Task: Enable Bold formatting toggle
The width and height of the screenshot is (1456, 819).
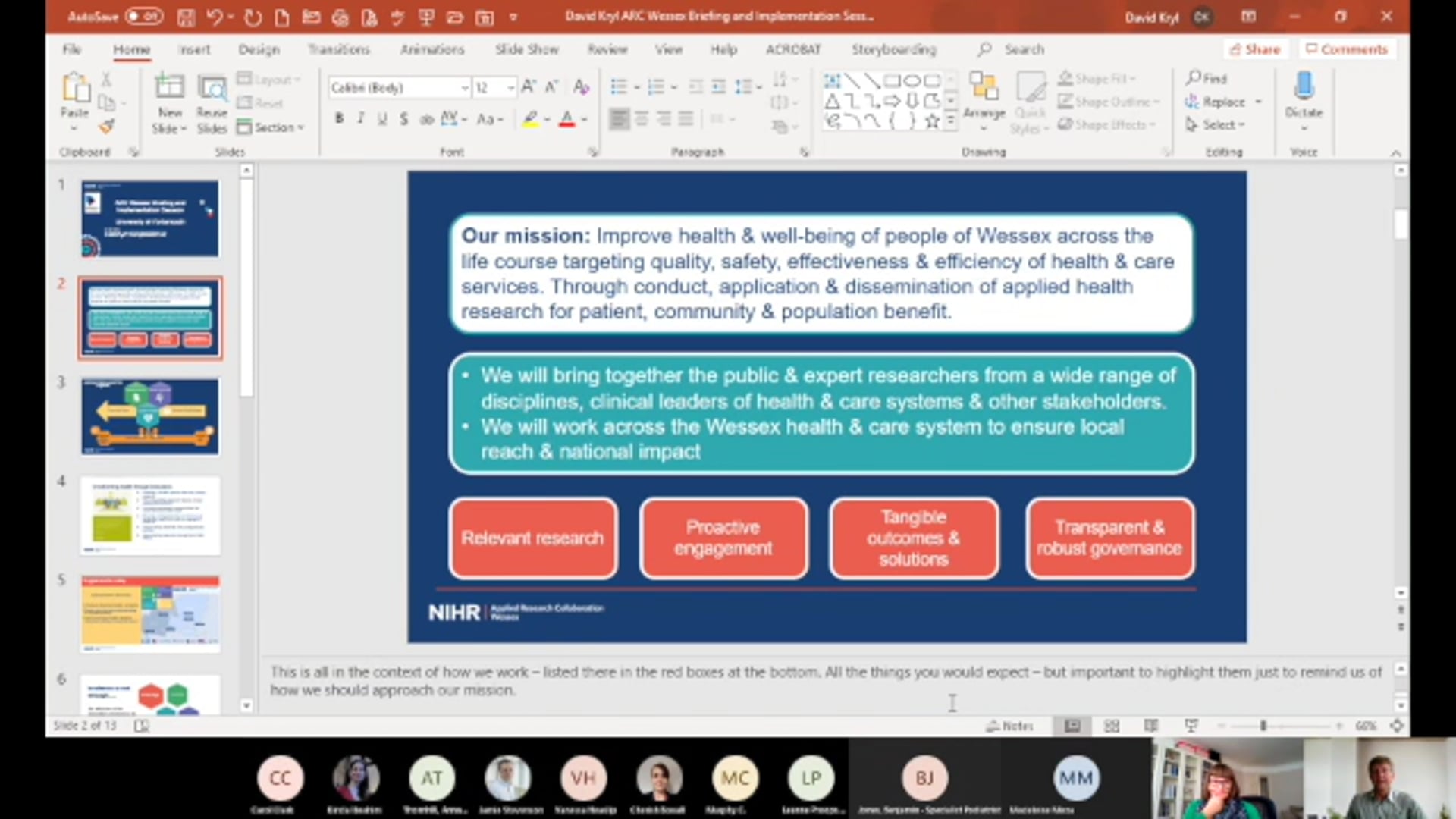Action: point(338,119)
